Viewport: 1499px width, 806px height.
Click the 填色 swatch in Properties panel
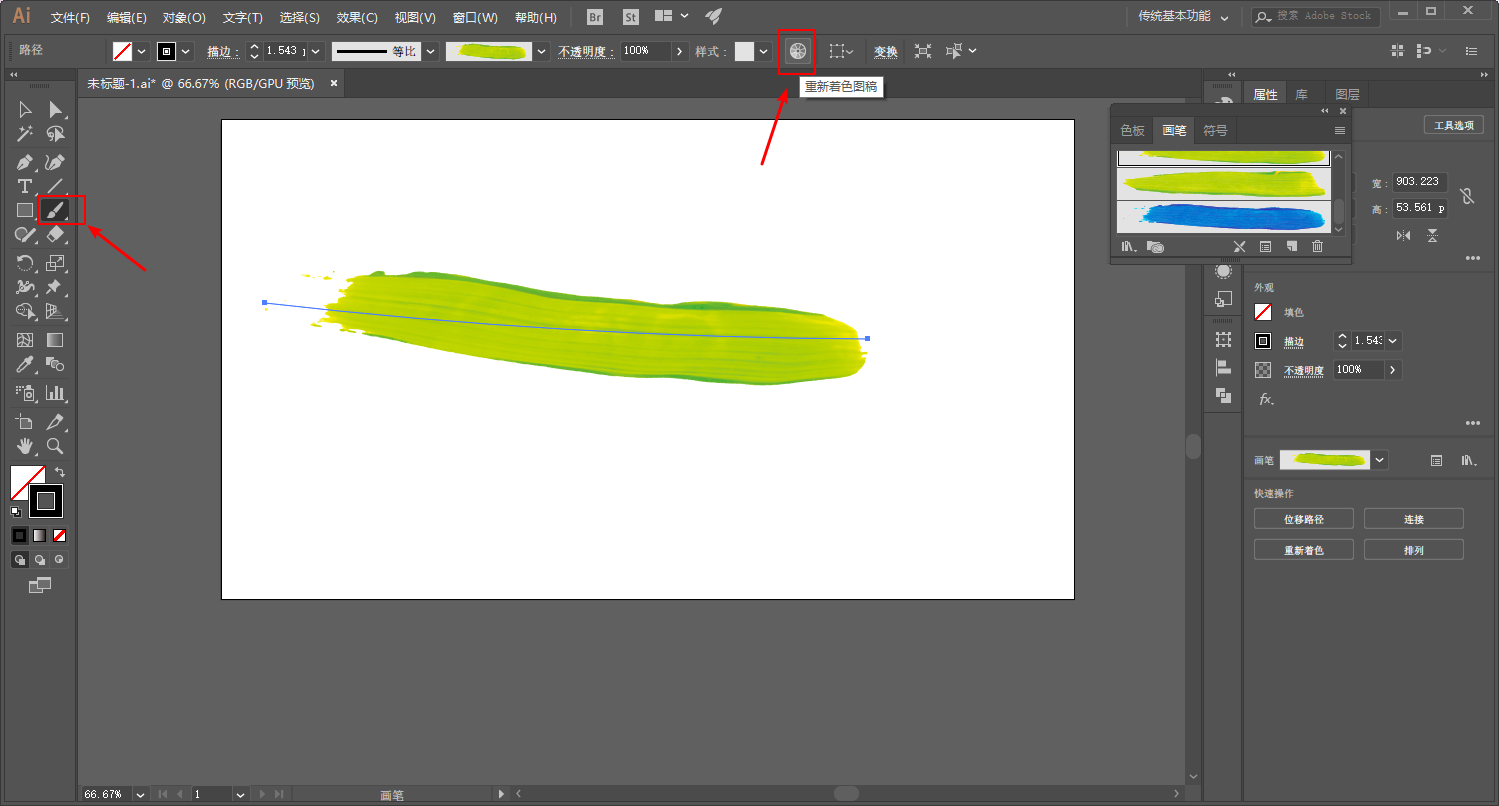click(1264, 312)
